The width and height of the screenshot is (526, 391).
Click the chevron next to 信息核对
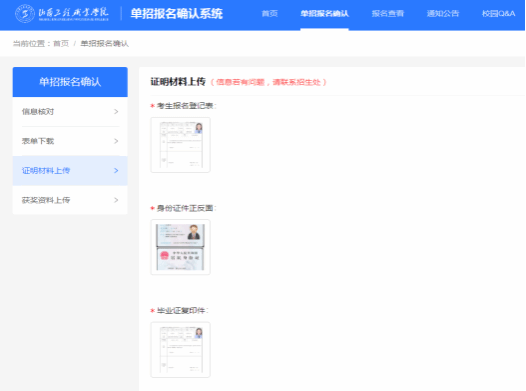click(116, 112)
